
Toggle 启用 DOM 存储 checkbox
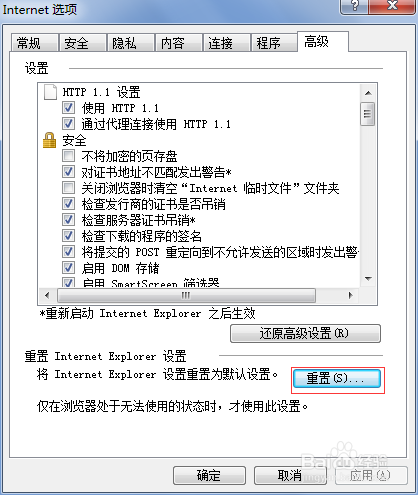tap(68, 268)
